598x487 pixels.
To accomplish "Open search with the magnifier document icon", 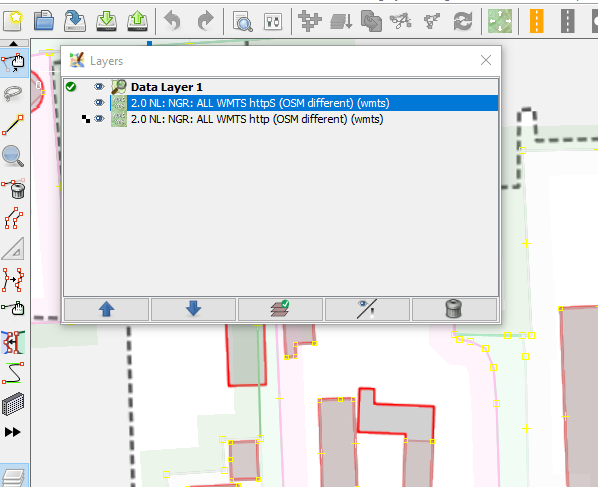I will 243,21.
